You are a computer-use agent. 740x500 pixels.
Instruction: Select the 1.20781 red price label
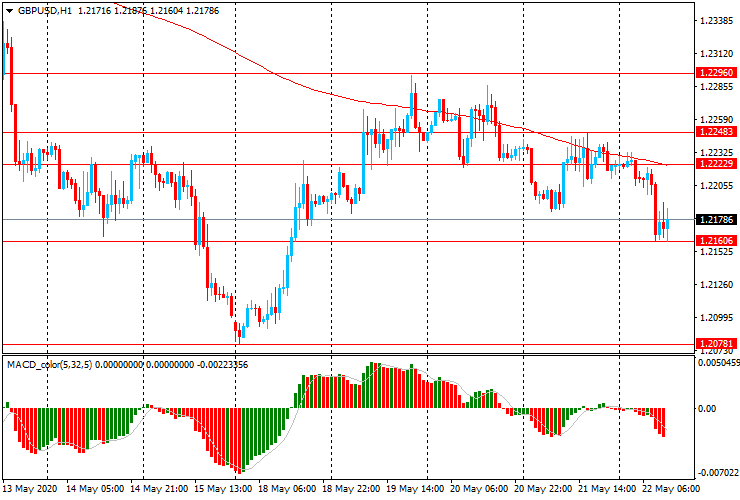click(716, 343)
